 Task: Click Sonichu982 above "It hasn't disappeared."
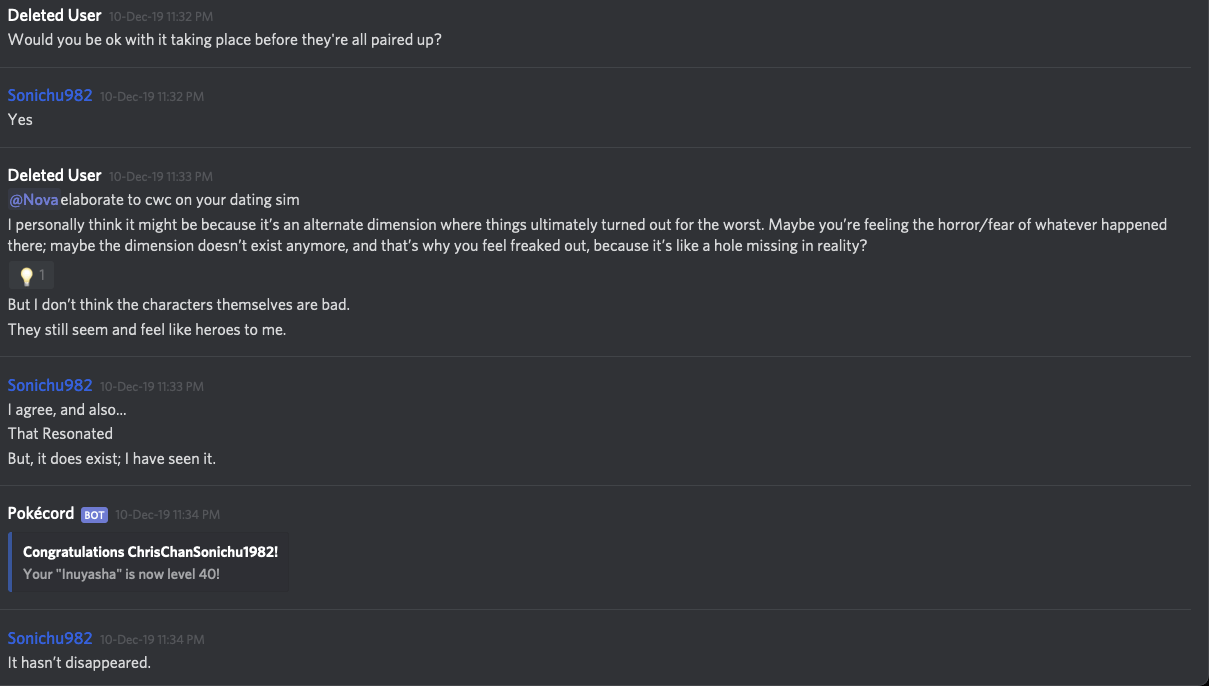click(x=50, y=639)
